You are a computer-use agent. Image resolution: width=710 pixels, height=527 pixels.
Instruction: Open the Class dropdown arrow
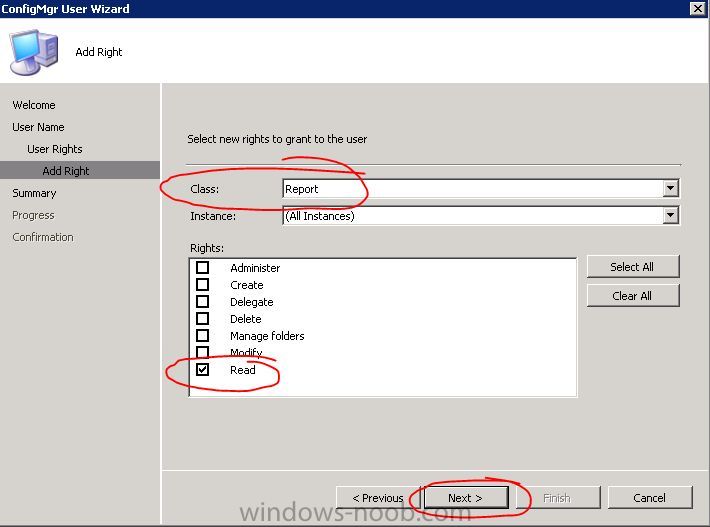(670, 188)
